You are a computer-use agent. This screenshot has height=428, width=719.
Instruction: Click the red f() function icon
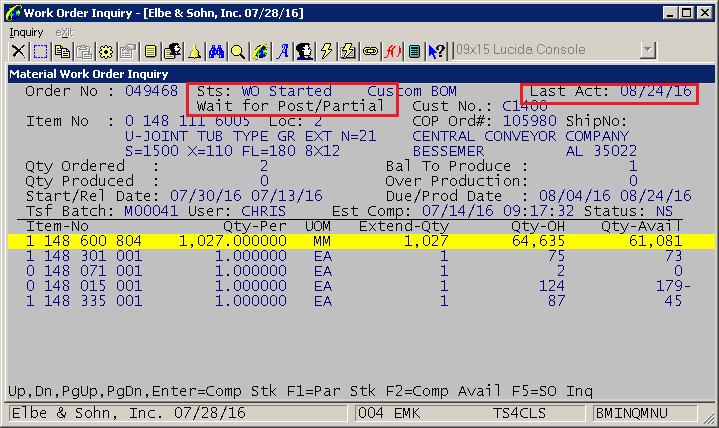(x=393, y=51)
